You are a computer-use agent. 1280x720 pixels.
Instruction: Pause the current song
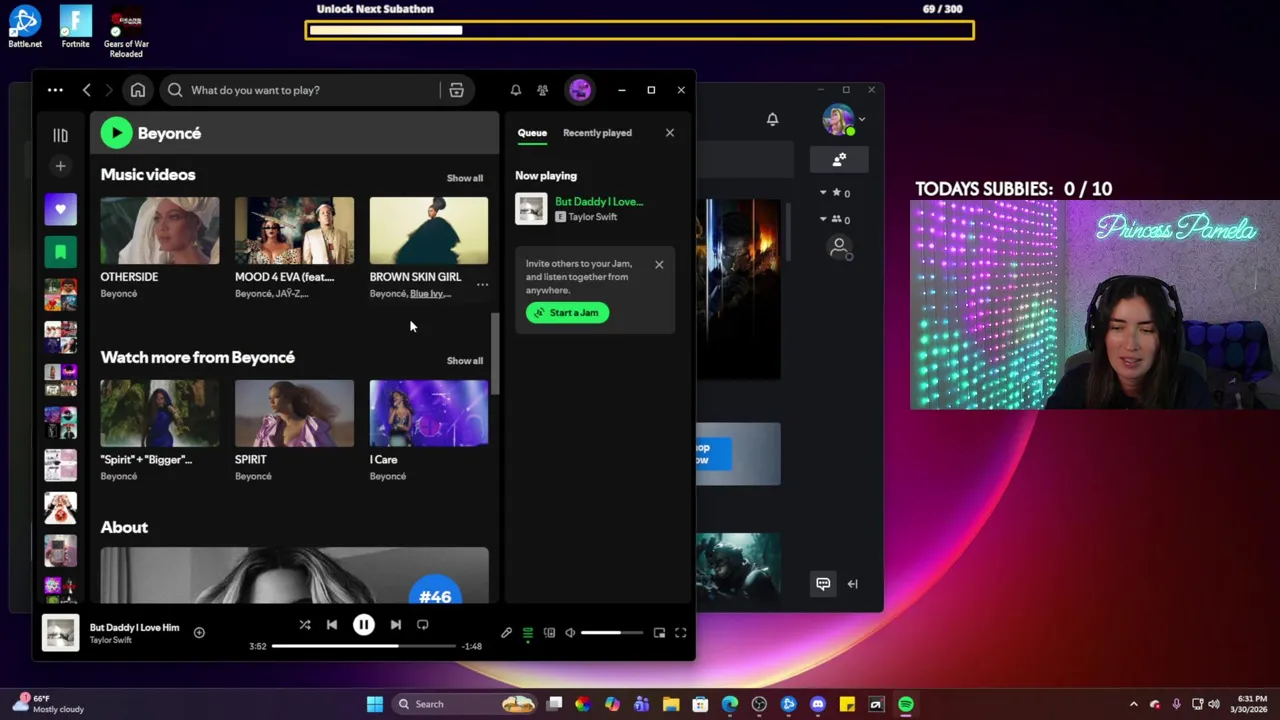click(x=364, y=625)
